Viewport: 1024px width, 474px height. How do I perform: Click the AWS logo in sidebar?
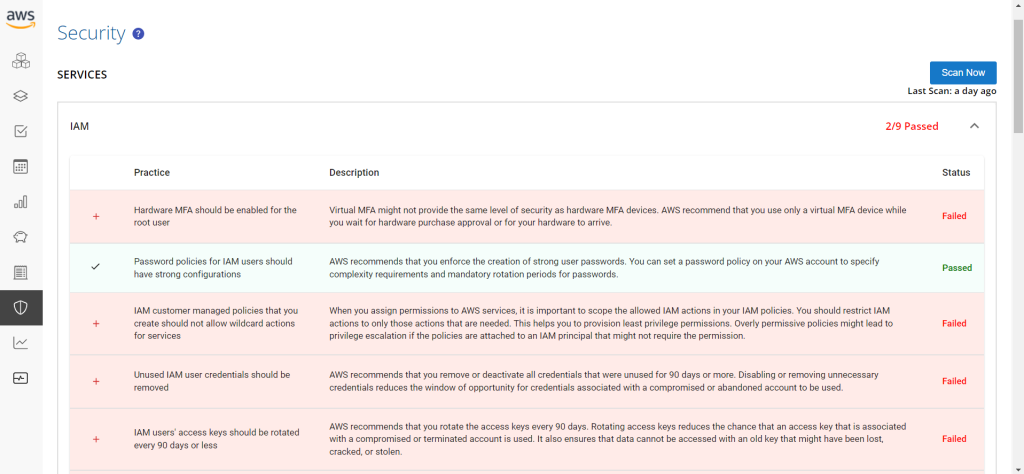pos(21,19)
